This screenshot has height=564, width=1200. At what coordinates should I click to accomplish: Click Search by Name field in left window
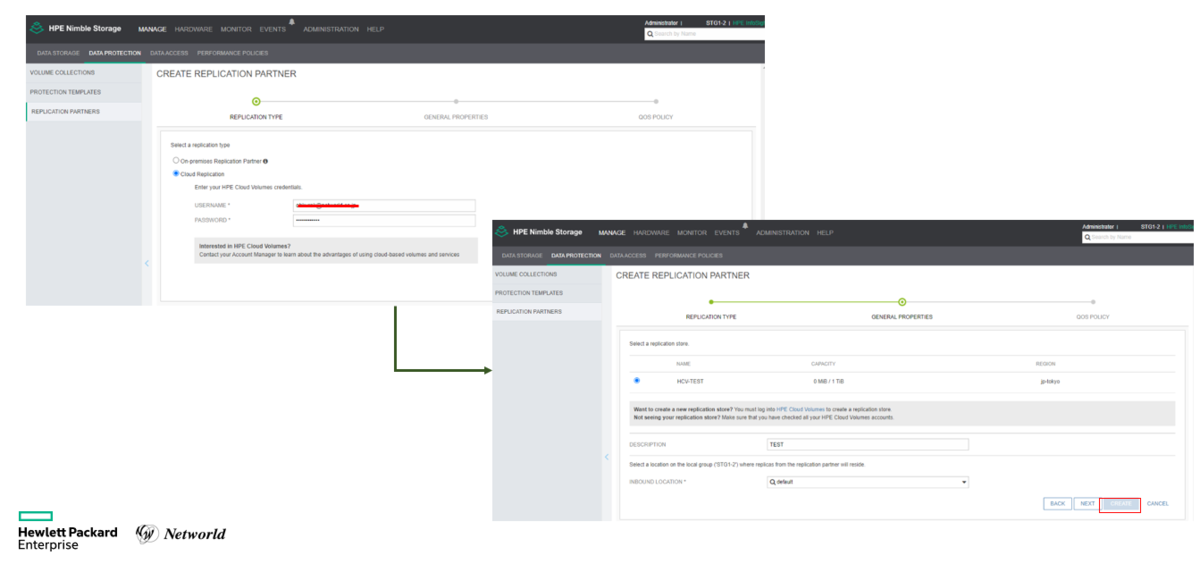(x=705, y=34)
